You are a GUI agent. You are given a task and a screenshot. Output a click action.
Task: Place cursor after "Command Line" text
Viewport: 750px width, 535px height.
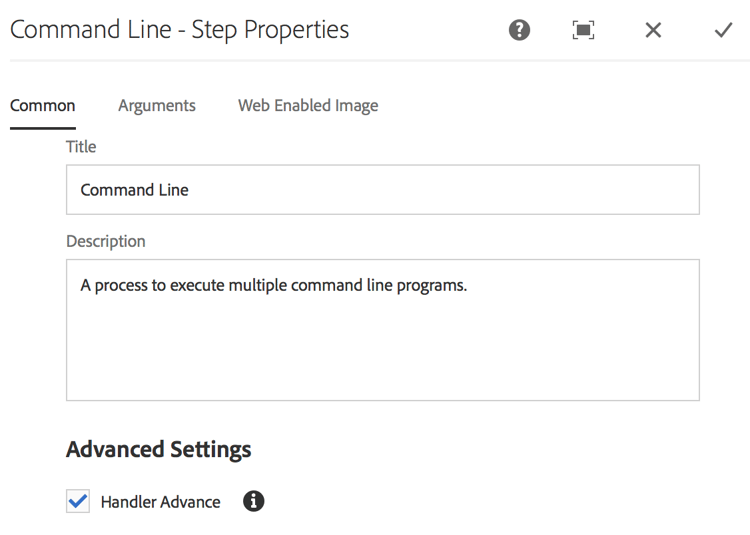pos(190,190)
